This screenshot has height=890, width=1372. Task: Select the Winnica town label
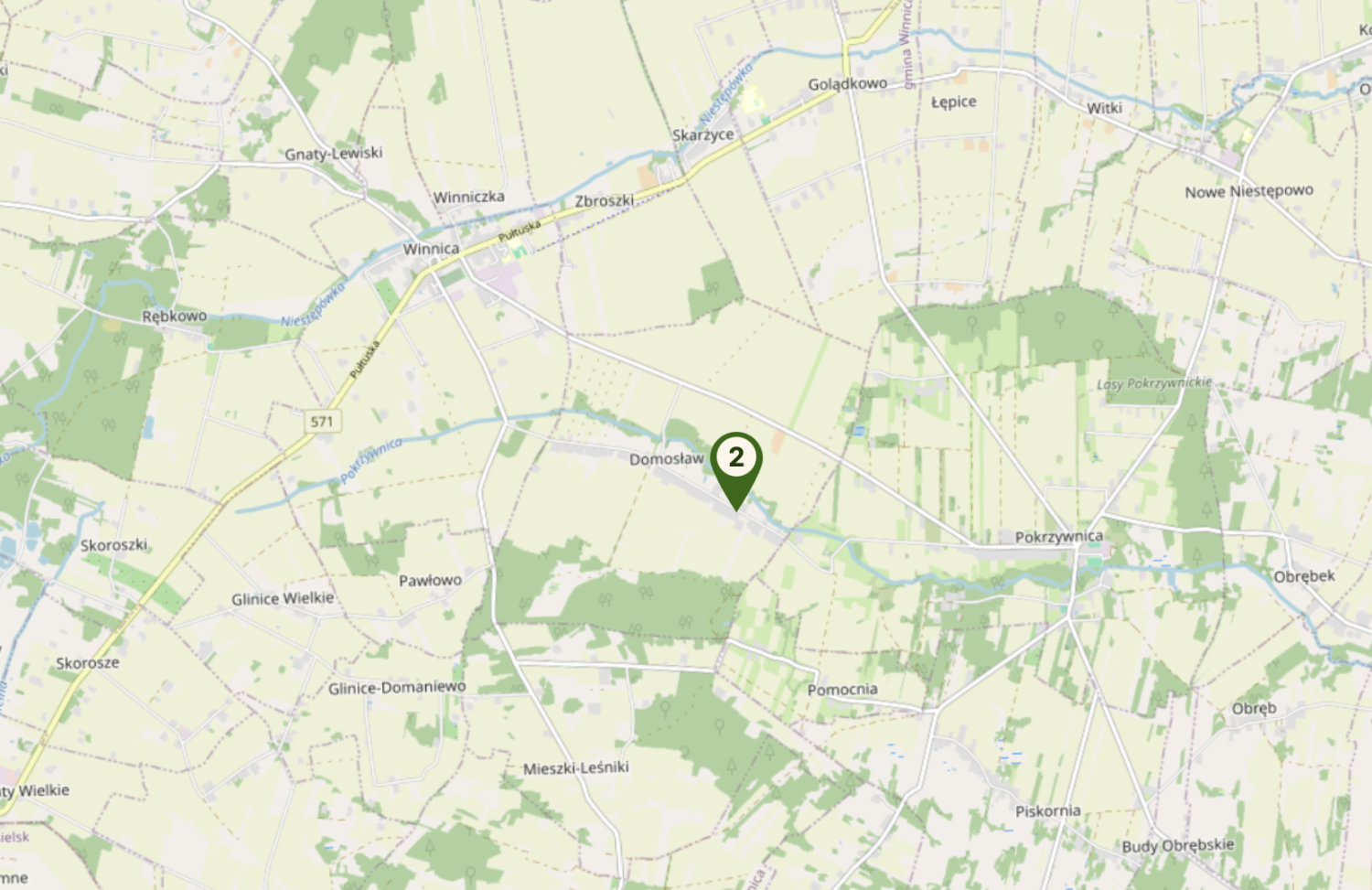point(431,249)
